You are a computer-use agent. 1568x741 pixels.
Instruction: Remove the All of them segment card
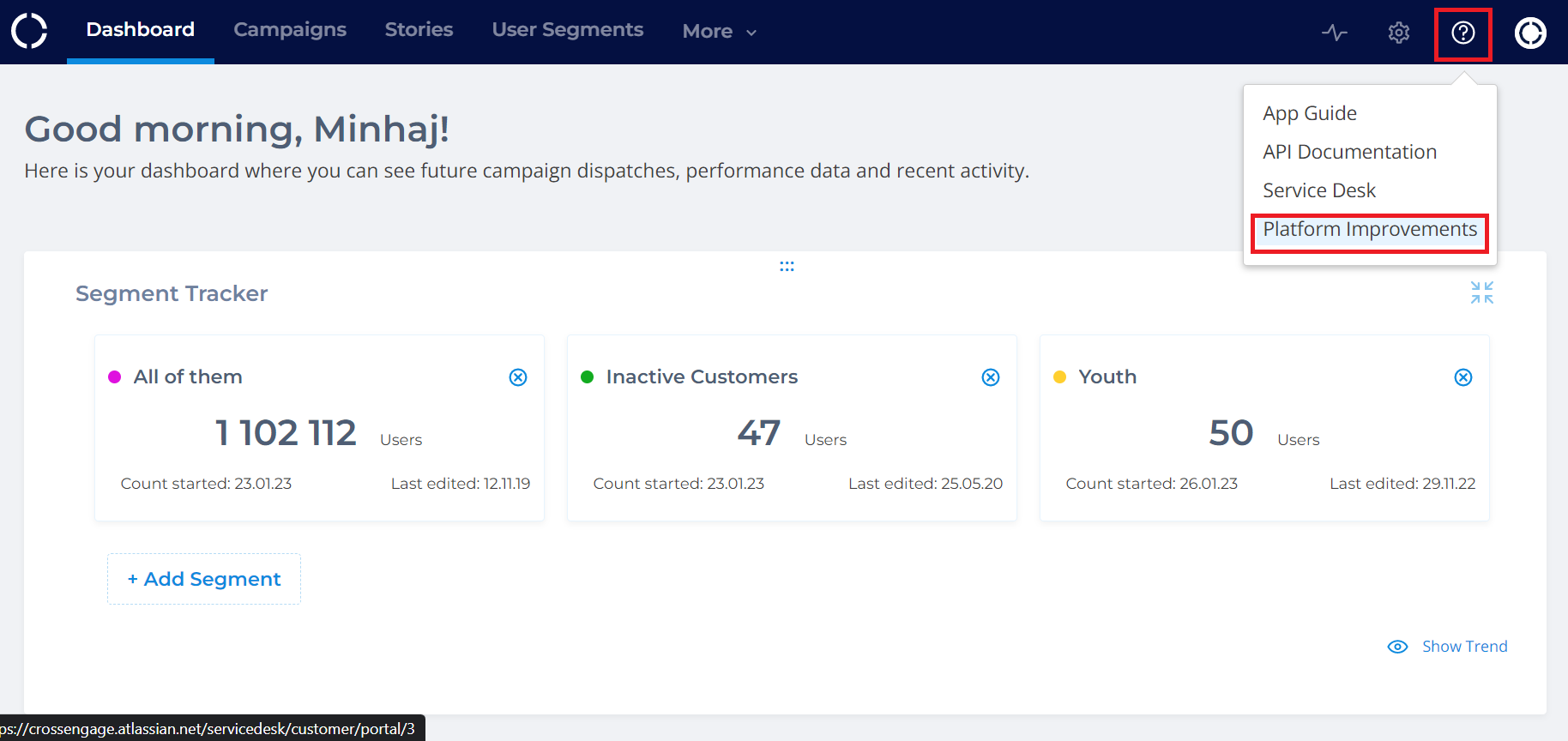[518, 377]
